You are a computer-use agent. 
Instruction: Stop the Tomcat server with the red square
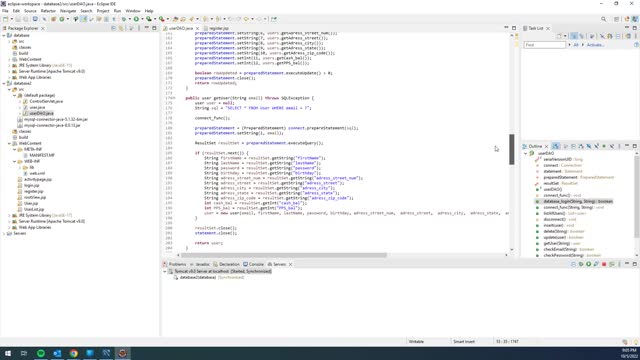[x=604, y=264]
